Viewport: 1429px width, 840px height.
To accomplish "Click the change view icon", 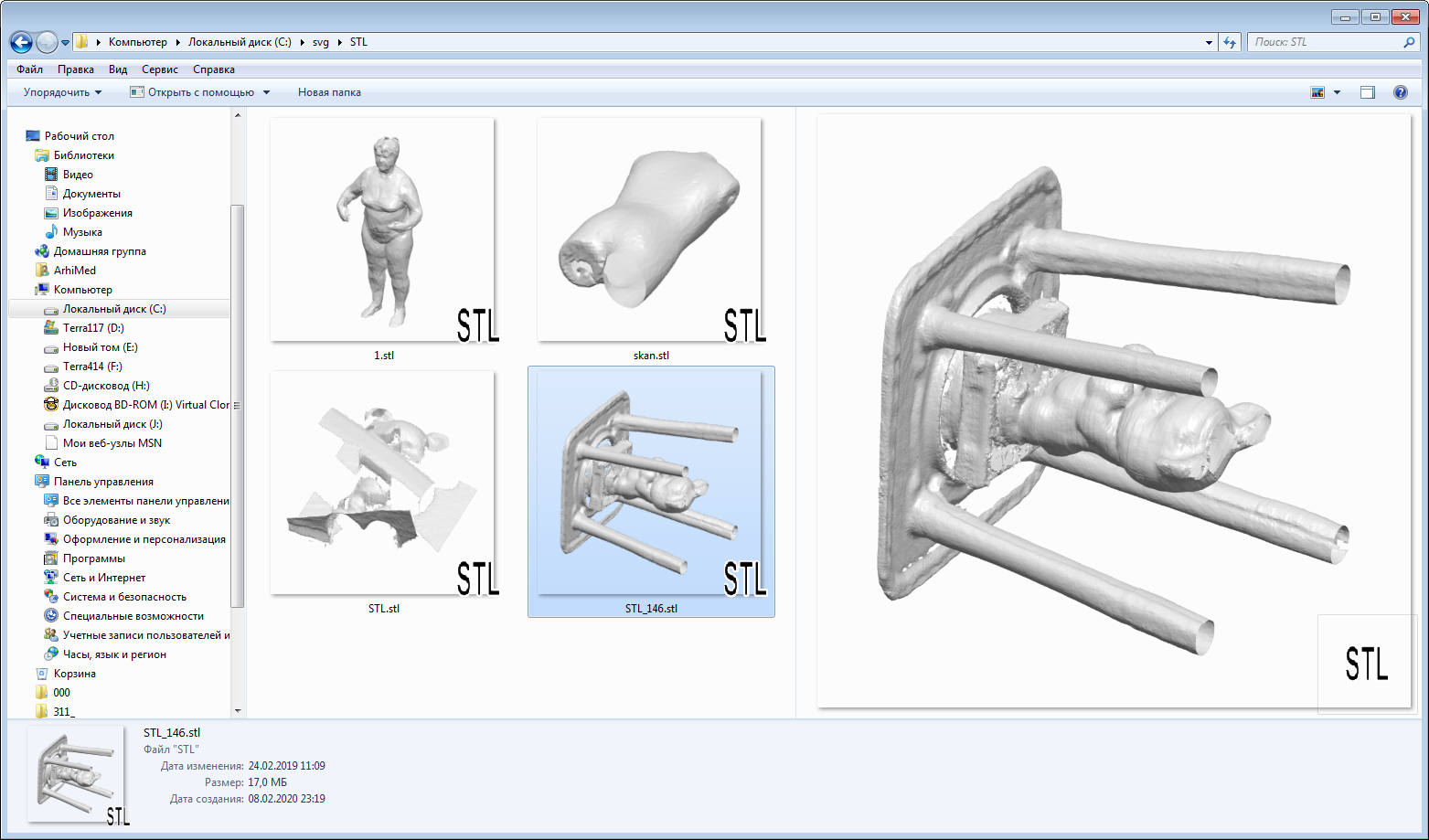I will [1317, 92].
